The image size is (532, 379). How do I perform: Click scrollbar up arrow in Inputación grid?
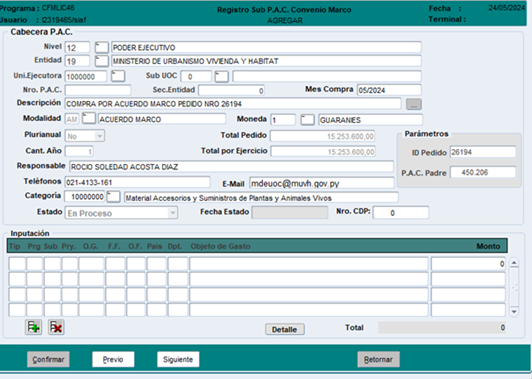point(514,263)
